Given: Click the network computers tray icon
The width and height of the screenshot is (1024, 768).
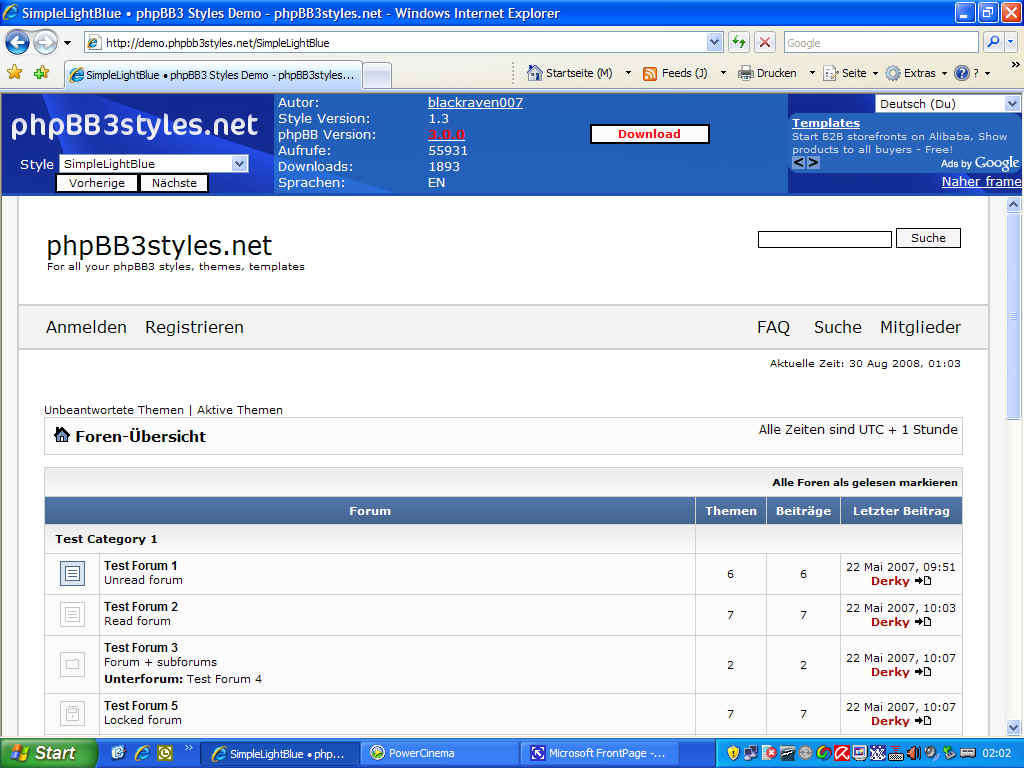Looking at the screenshot, I should tap(751, 753).
